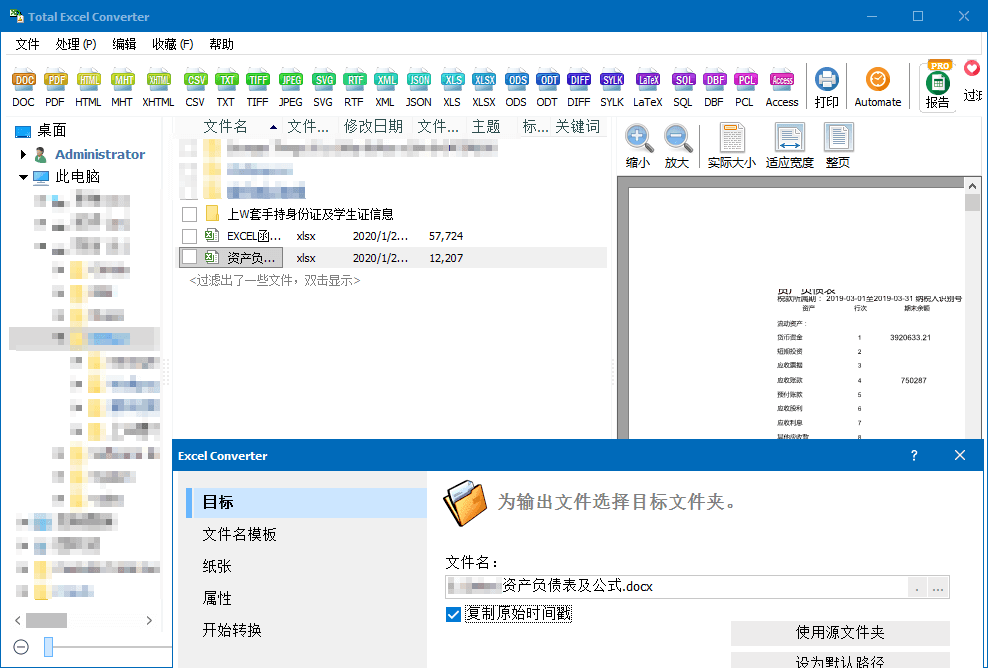
Task: Tick the 上W套手持身份证及学生证信息 folder checkbox
Action: (189, 214)
